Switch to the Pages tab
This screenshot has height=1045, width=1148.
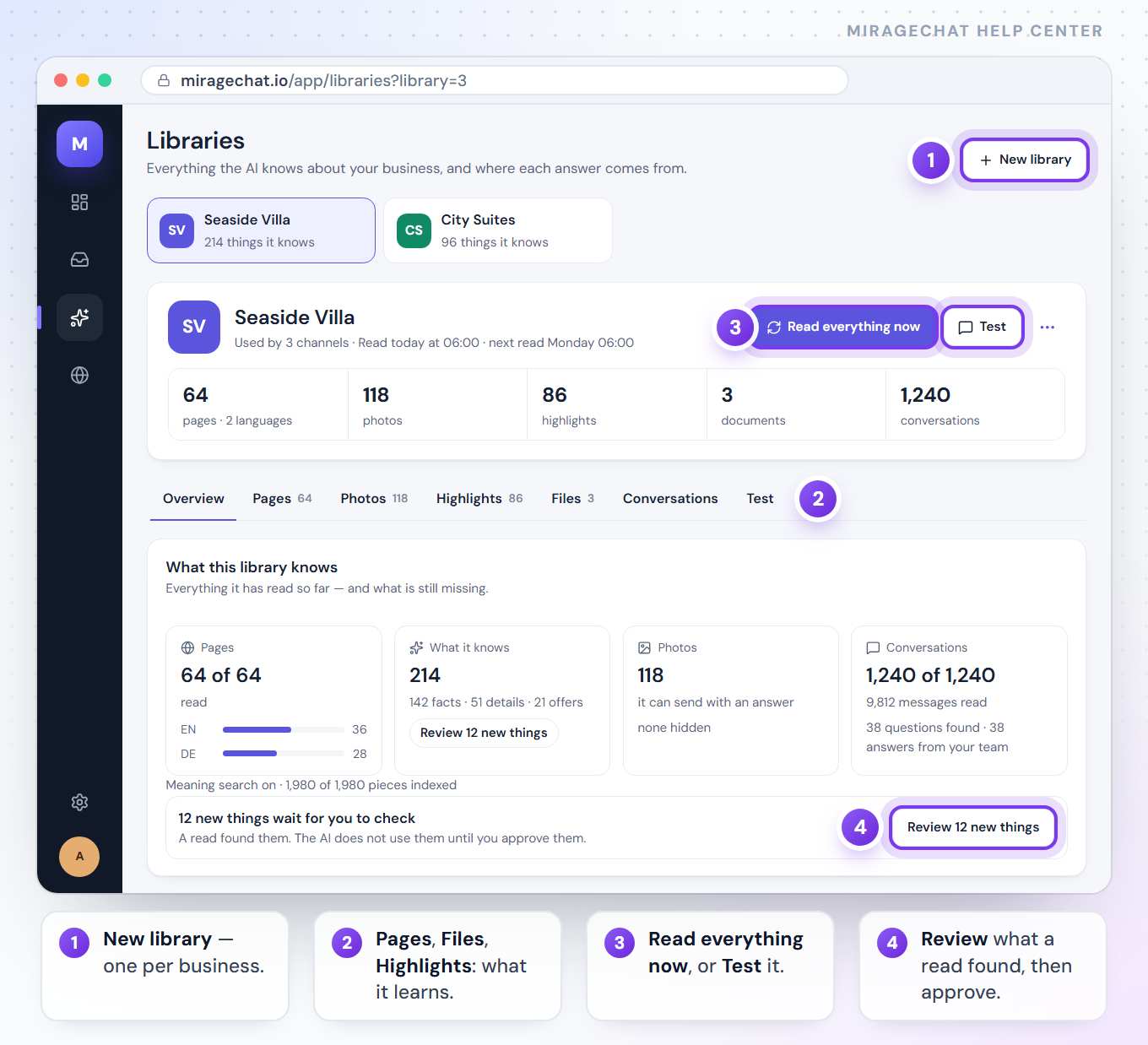[282, 499]
